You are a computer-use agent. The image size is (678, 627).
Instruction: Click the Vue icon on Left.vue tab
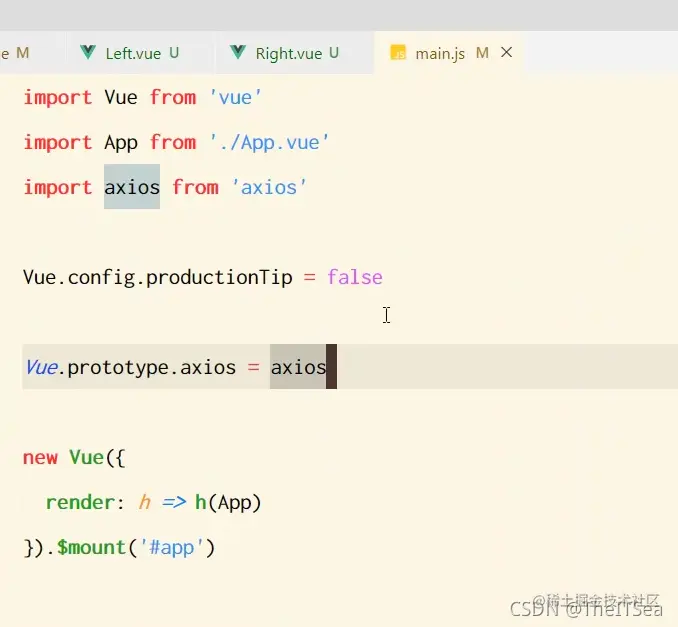[88, 52]
